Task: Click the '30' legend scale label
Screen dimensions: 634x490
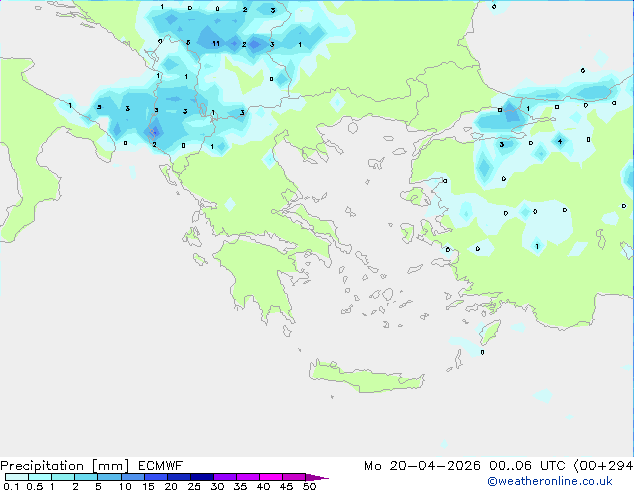Action: pos(218,486)
